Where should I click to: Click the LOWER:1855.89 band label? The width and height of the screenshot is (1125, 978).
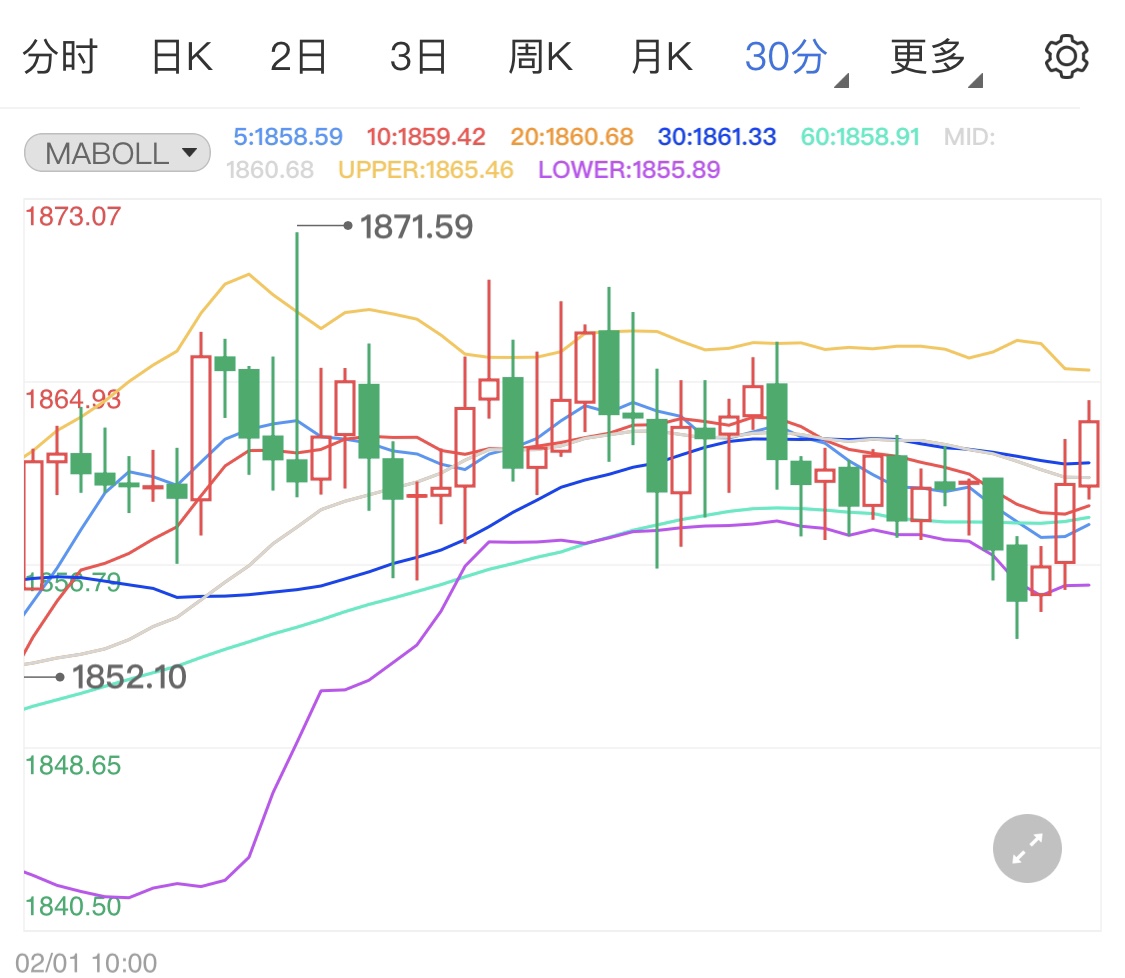[x=629, y=169]
